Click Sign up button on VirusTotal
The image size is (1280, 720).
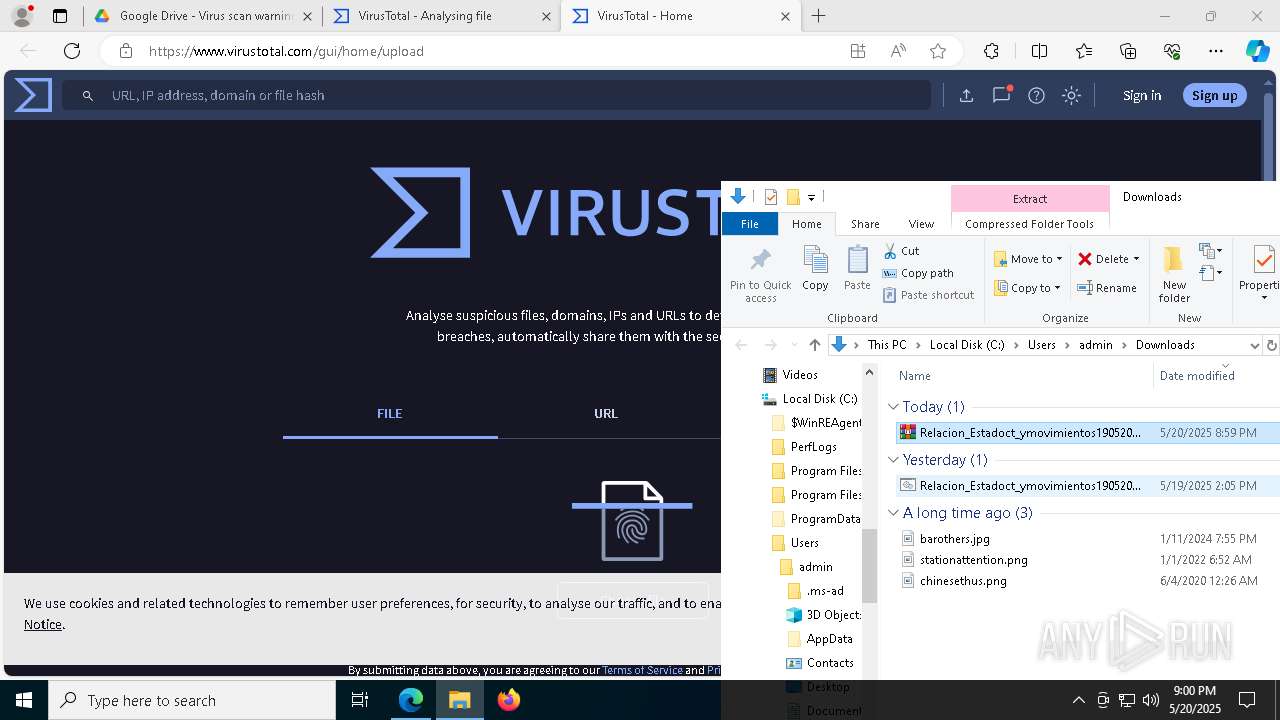pyautogui.click(x=1215, y=95)
